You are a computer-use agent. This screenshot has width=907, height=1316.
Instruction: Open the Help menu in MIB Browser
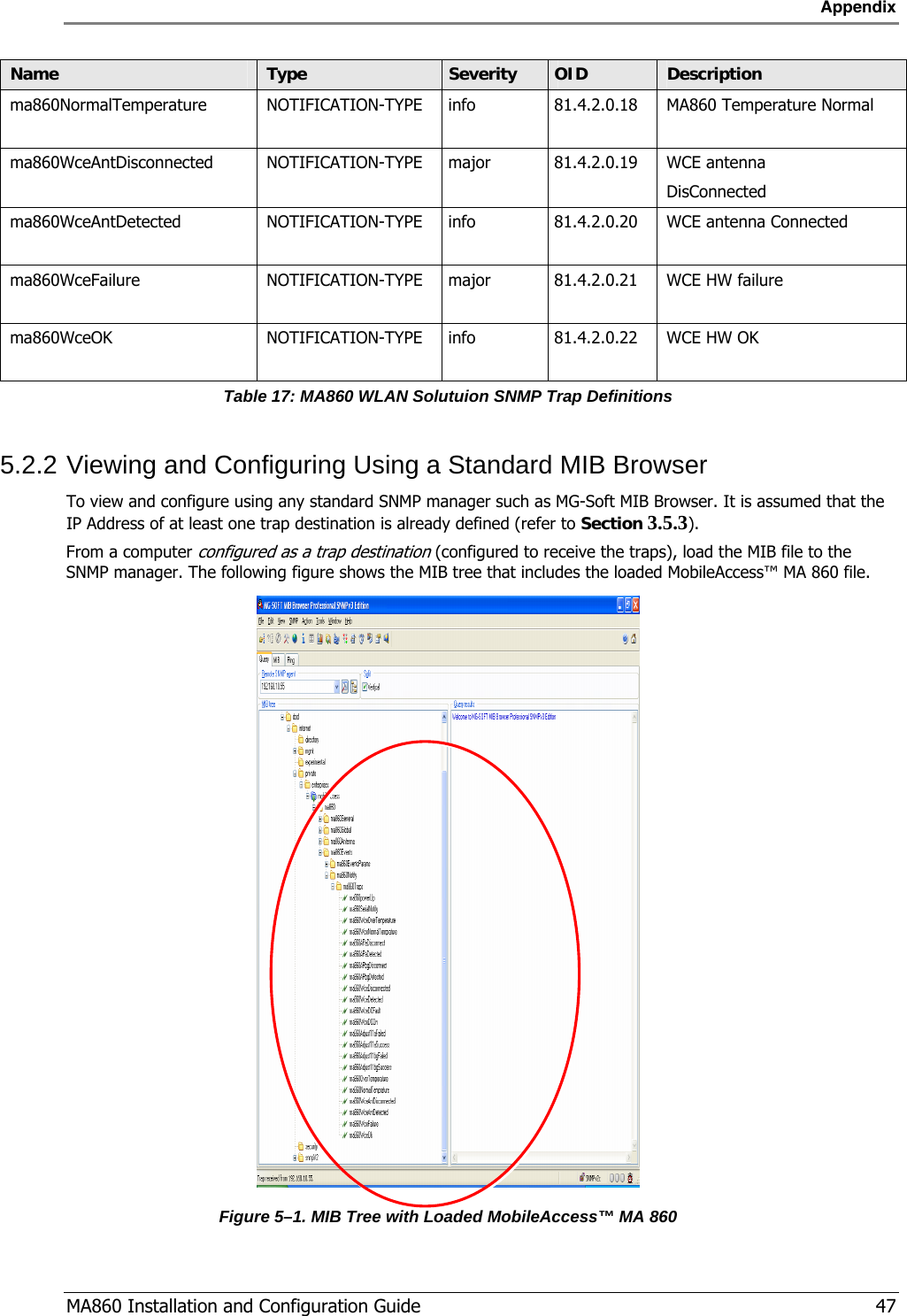click(349, 621)
